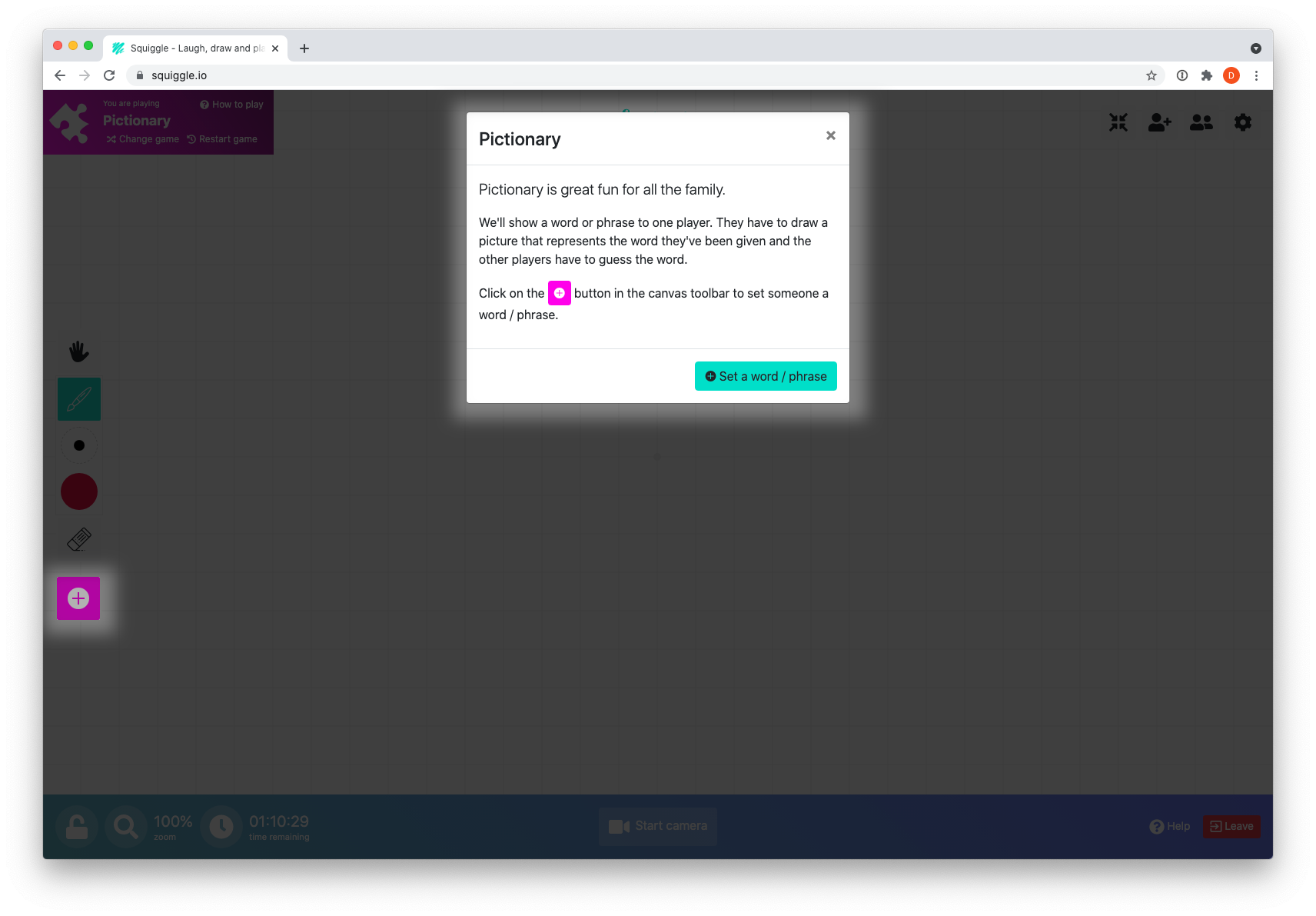1316x916 pixels.
Task: Click the add user invite icon
Action: [1159, 122]
